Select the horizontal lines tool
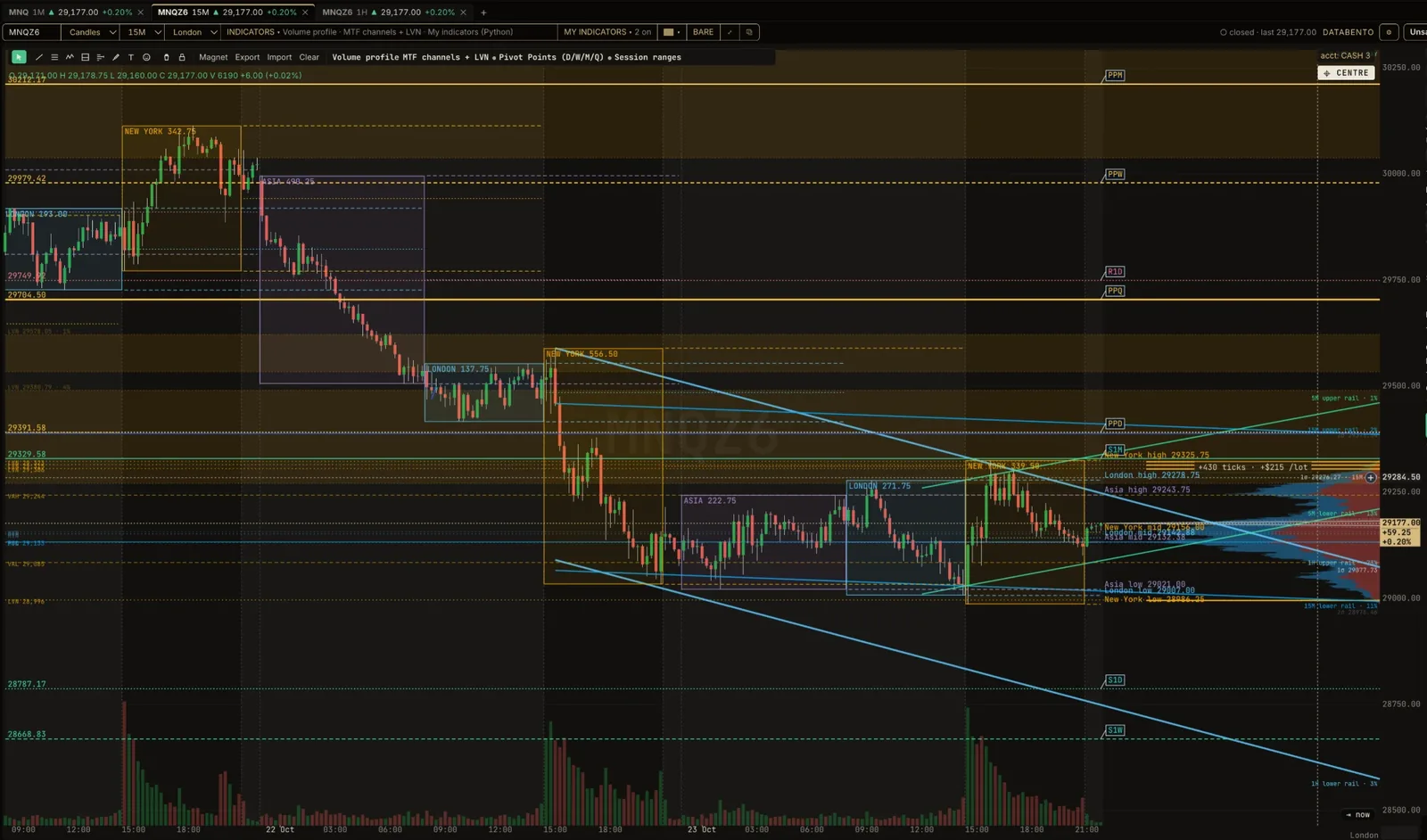The image size is (1427, 840). coord(54,57)
